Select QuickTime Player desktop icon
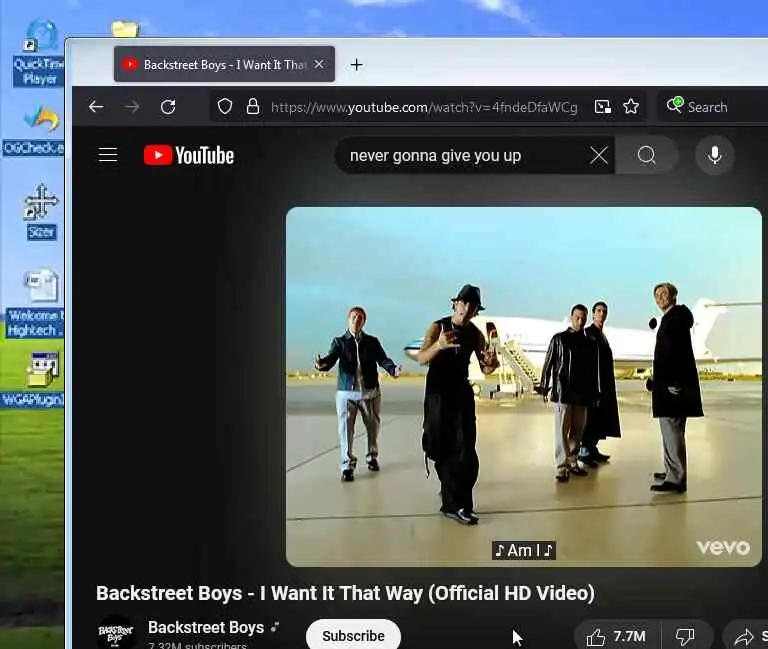Viewport: 768px width, 649px height. point(39,53)
